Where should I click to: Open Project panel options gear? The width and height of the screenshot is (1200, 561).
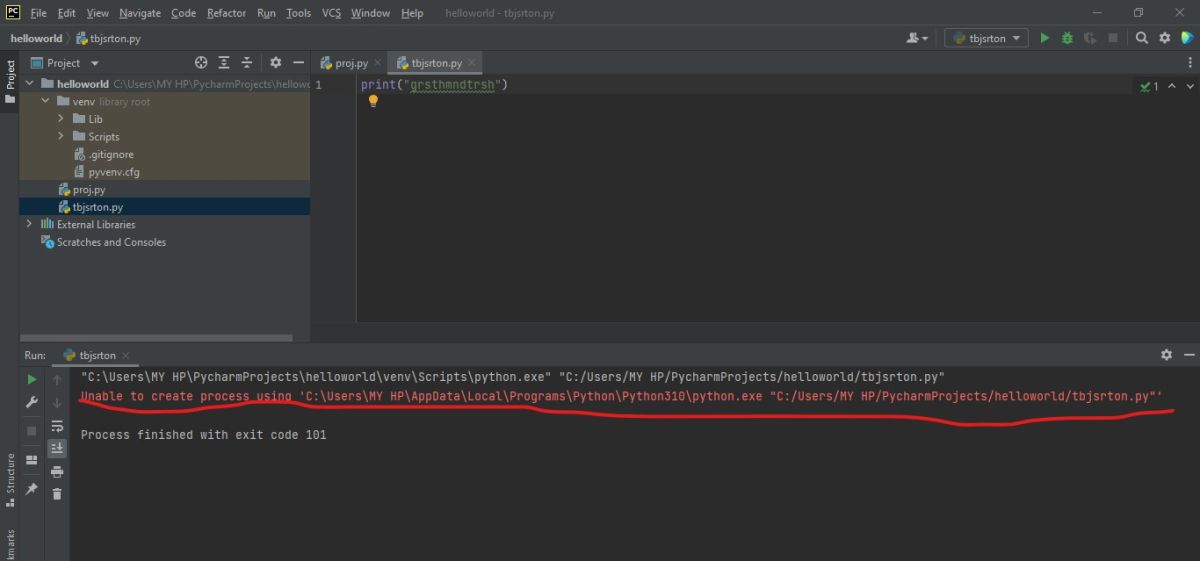click(x=276, y=62)
